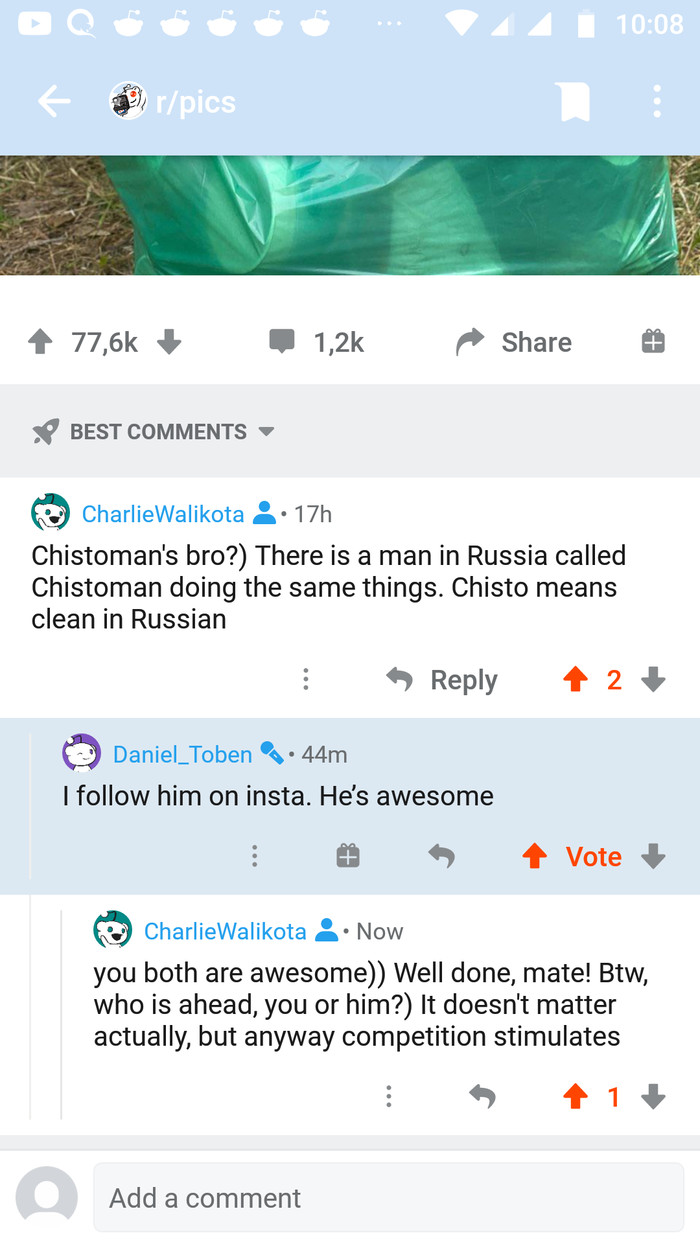Upvote the post with 77,6k points

click(40, 342)
